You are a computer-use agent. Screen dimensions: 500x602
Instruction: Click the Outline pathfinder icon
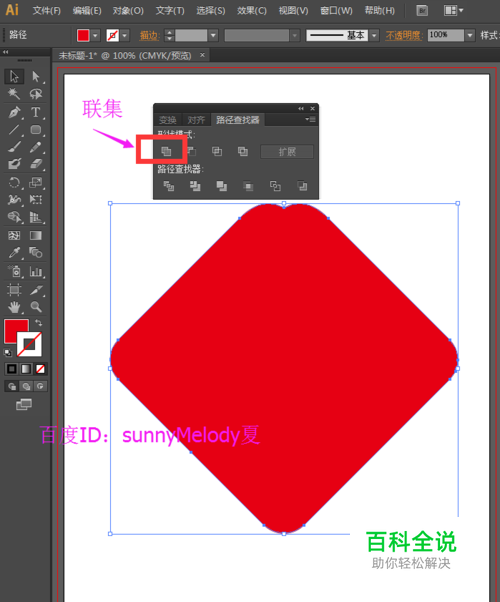pyautogui.click(x=275, y=186)
